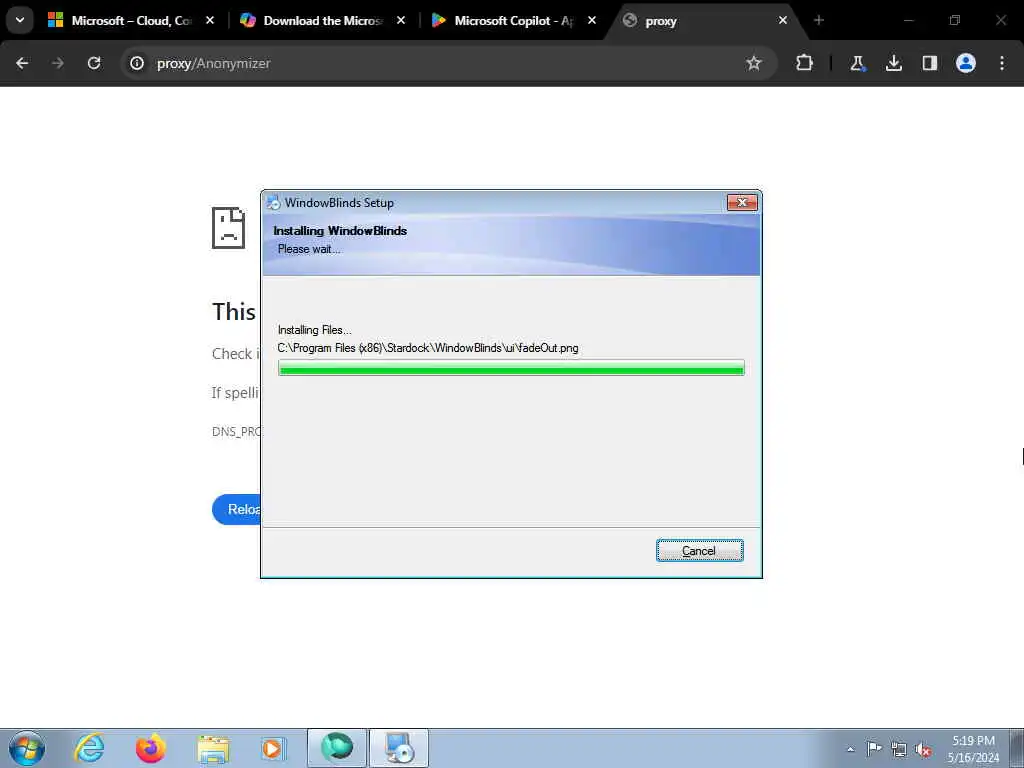Go forward in browser history
Viewport: 1024px width, 768px height.
[57, 63]
